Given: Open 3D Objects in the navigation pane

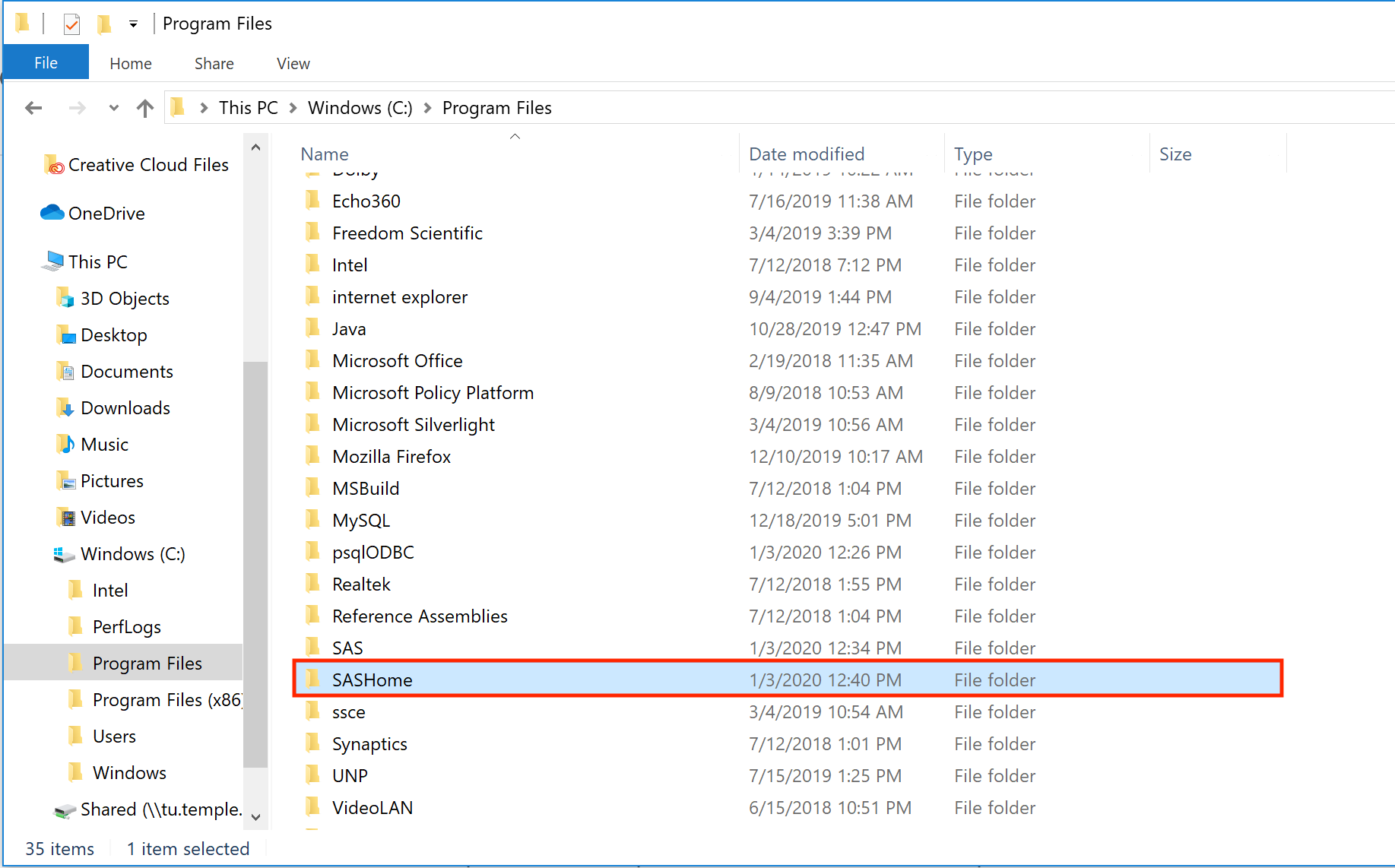Looking at the screenshot, I should 113,299.
